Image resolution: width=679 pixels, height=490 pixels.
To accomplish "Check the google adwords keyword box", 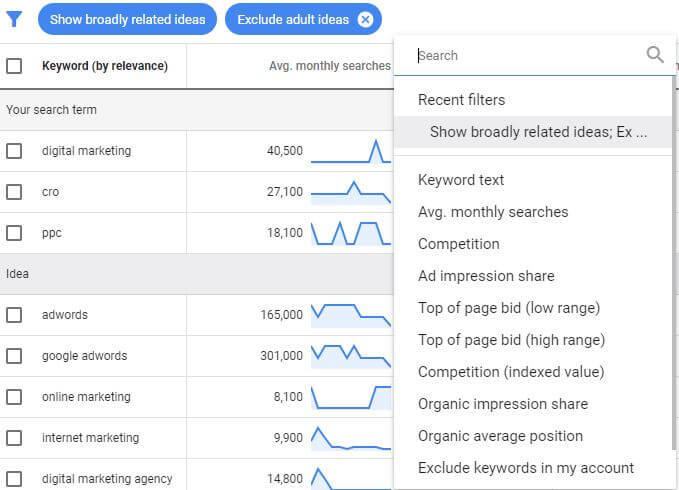I will point(14,356).
